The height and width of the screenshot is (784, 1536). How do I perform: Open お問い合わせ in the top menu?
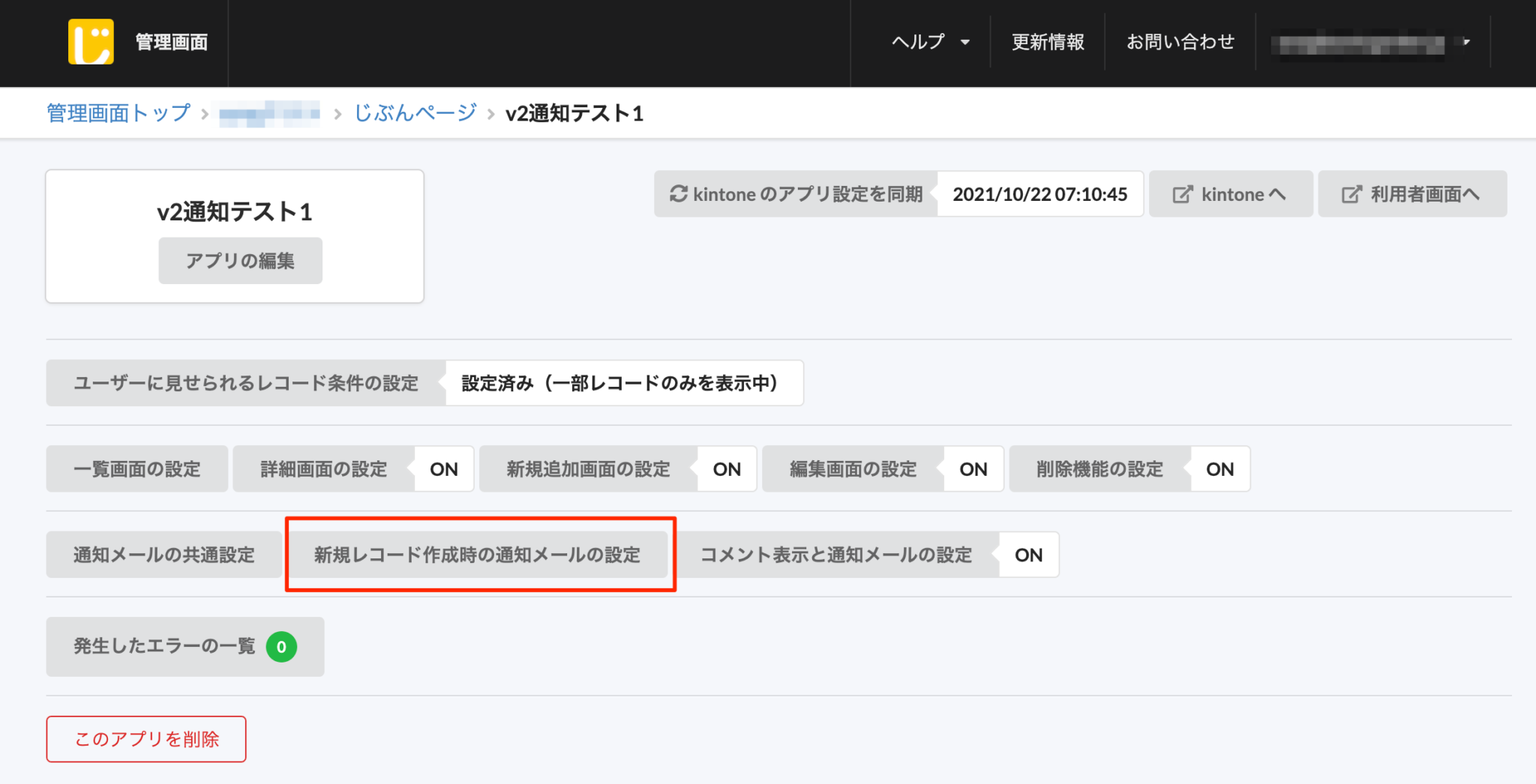1180,42
